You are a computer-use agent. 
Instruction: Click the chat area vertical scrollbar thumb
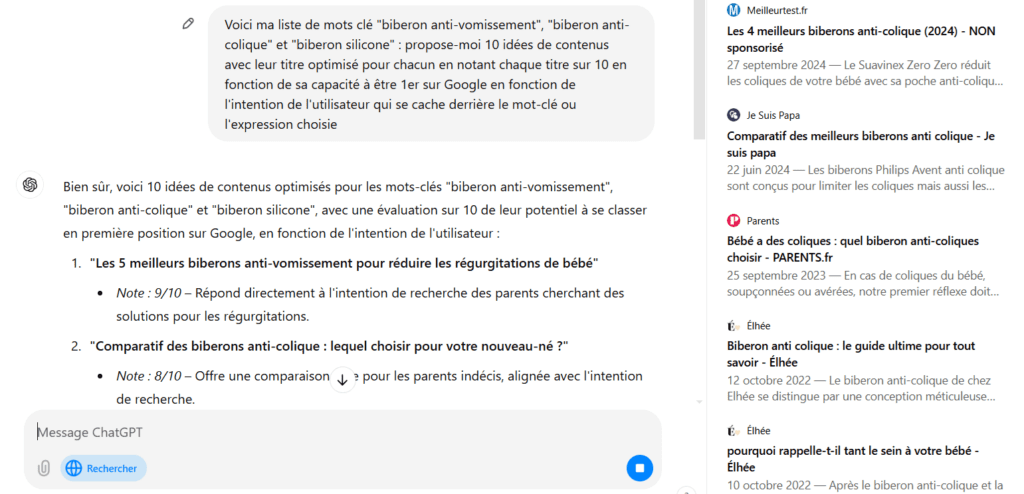click(699, 67)
